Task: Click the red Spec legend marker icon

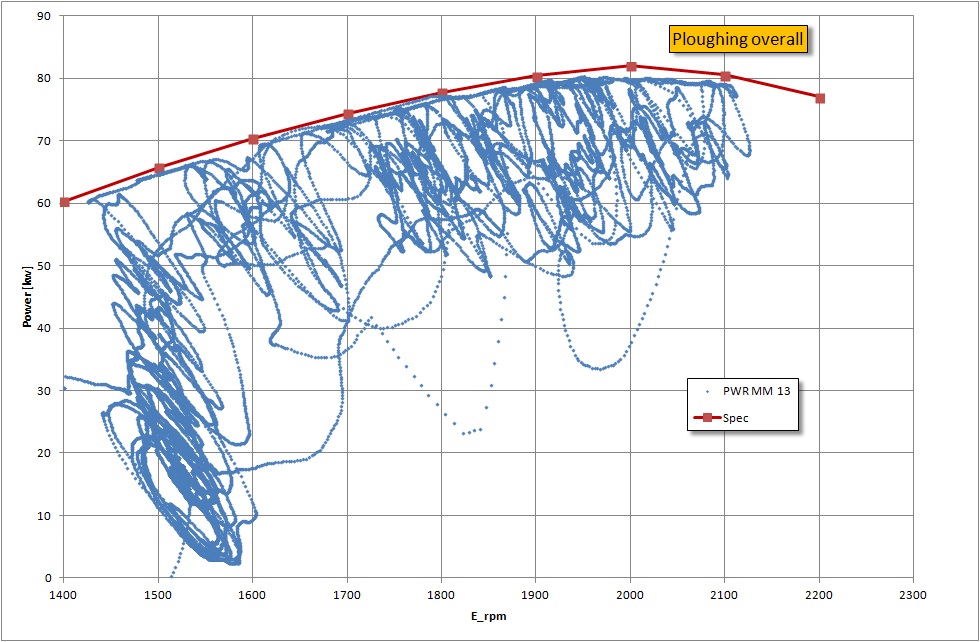Action: (707, 418)
